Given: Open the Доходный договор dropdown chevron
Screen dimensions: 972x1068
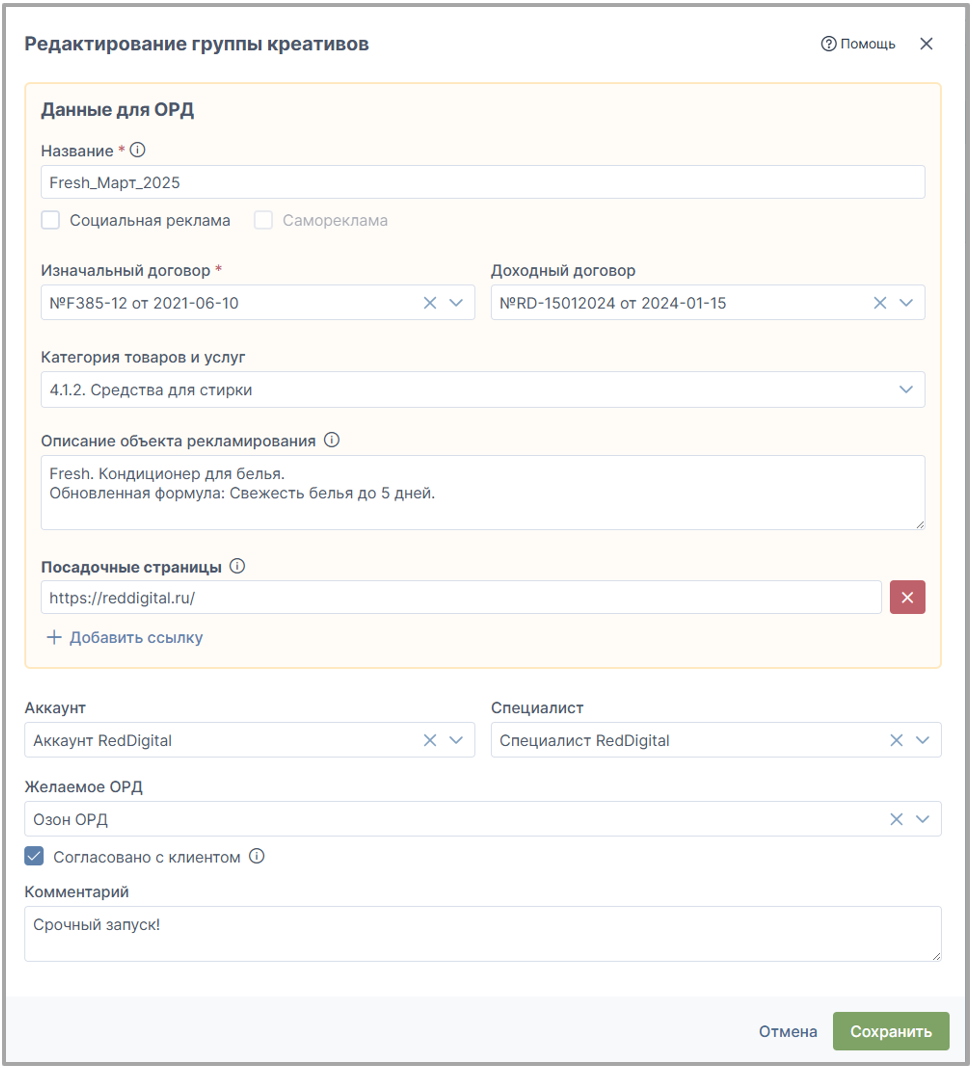Looking at the screenshot, I should coord(906,303).
